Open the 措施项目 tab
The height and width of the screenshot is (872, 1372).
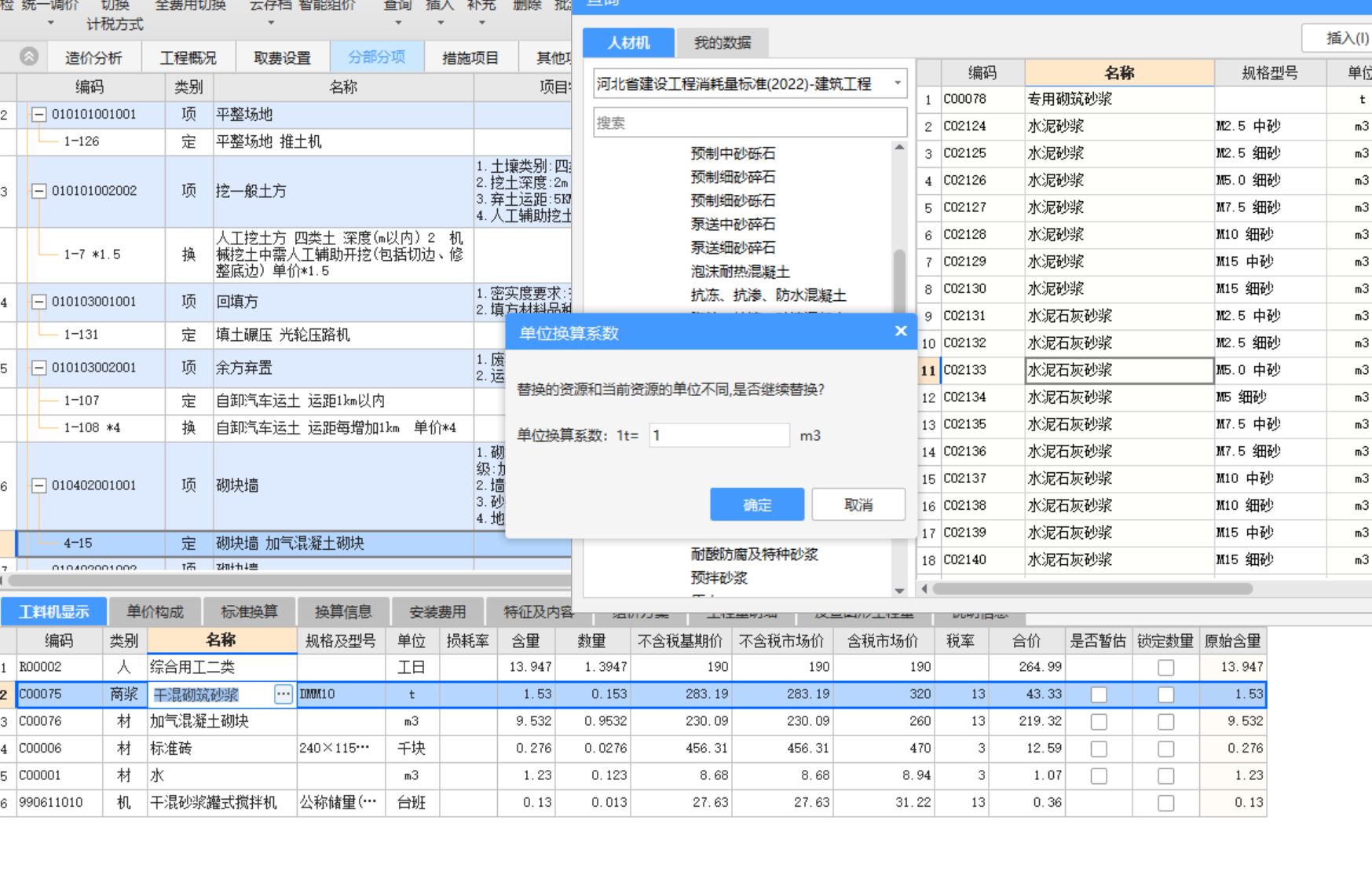coord(470,57)
